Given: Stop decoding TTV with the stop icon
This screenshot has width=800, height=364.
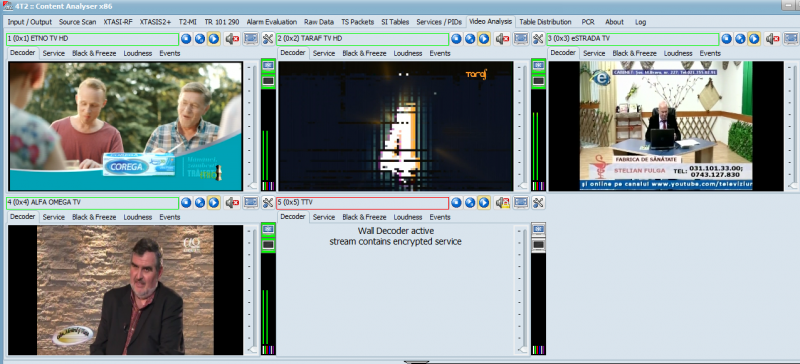Looking at the screenshot, I should (457, 203).
